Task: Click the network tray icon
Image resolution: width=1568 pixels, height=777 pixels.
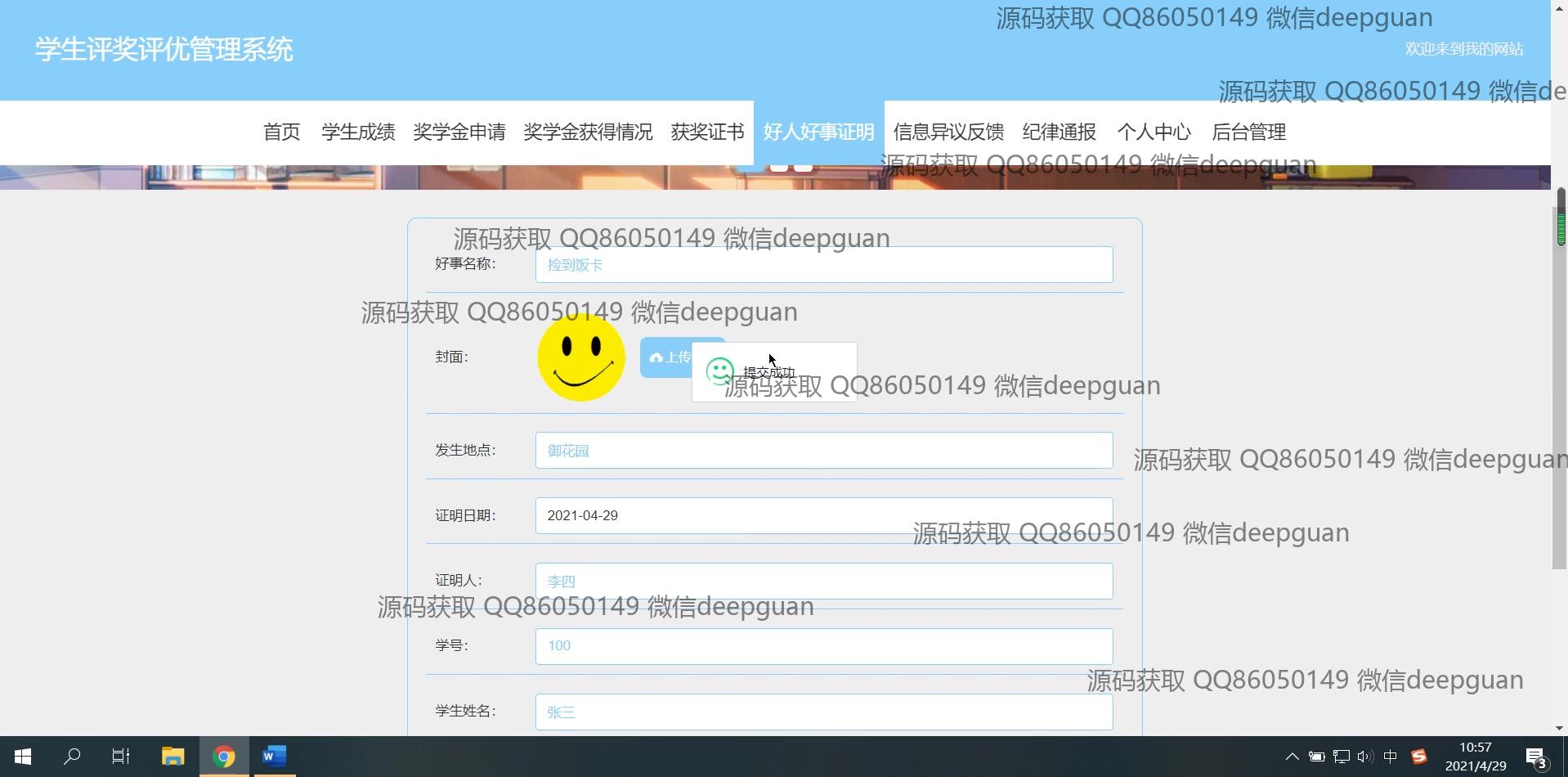Action: [x=1342, y=757]
